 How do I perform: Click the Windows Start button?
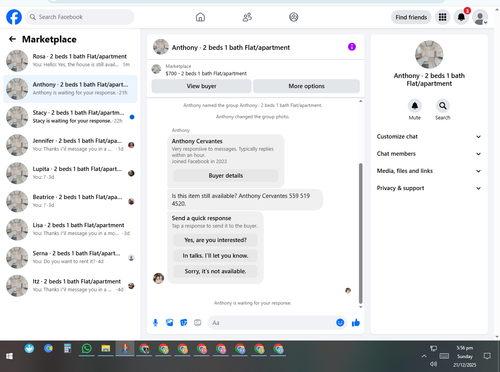pos(9,356)
